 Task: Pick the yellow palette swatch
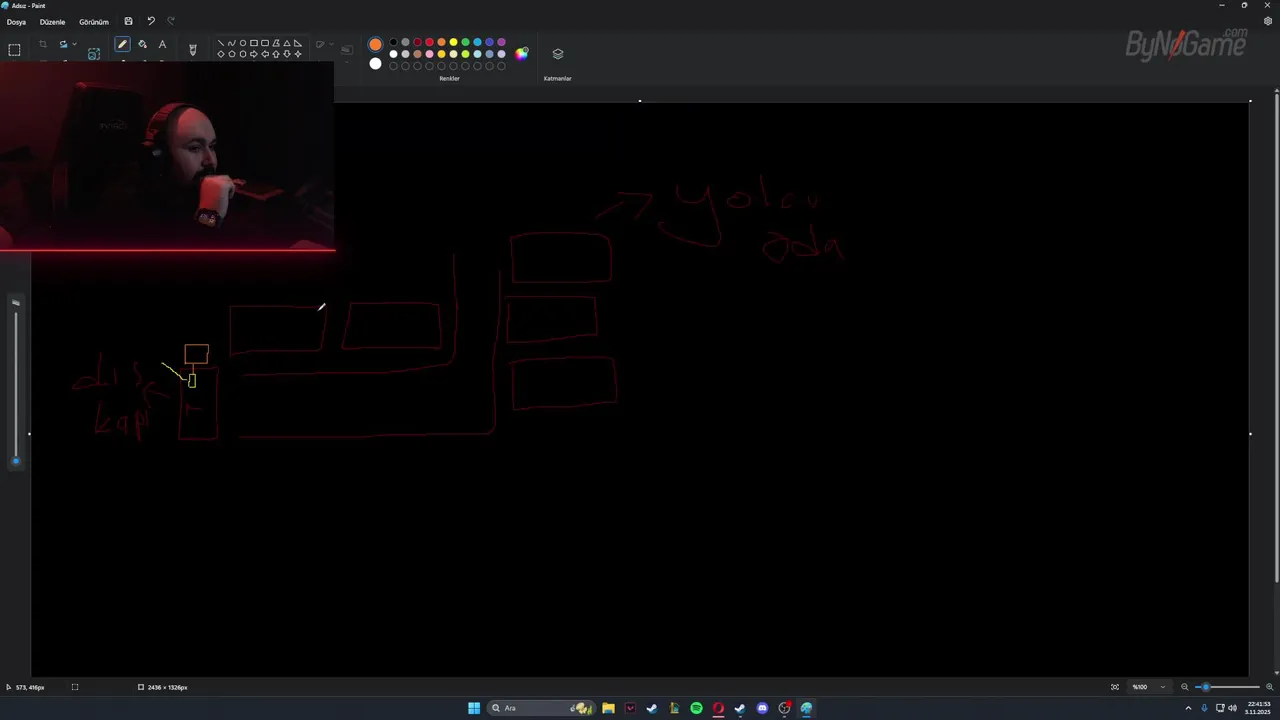pos(453,42)
